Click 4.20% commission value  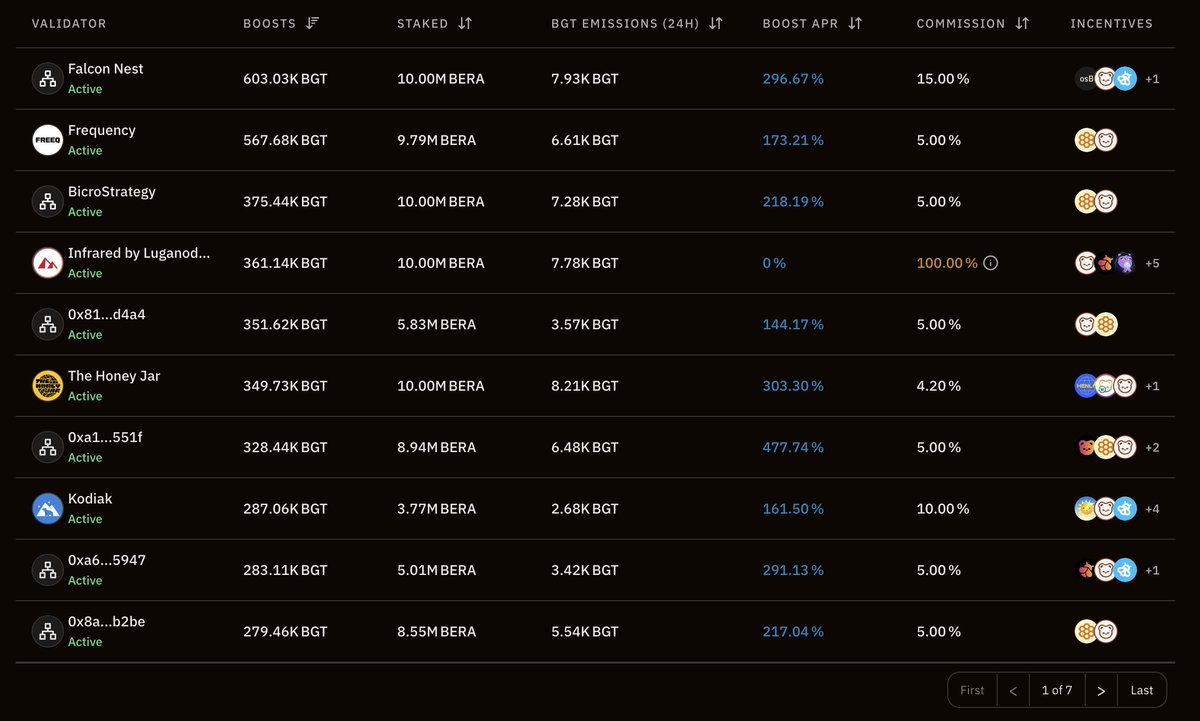(x=939, y=386)
